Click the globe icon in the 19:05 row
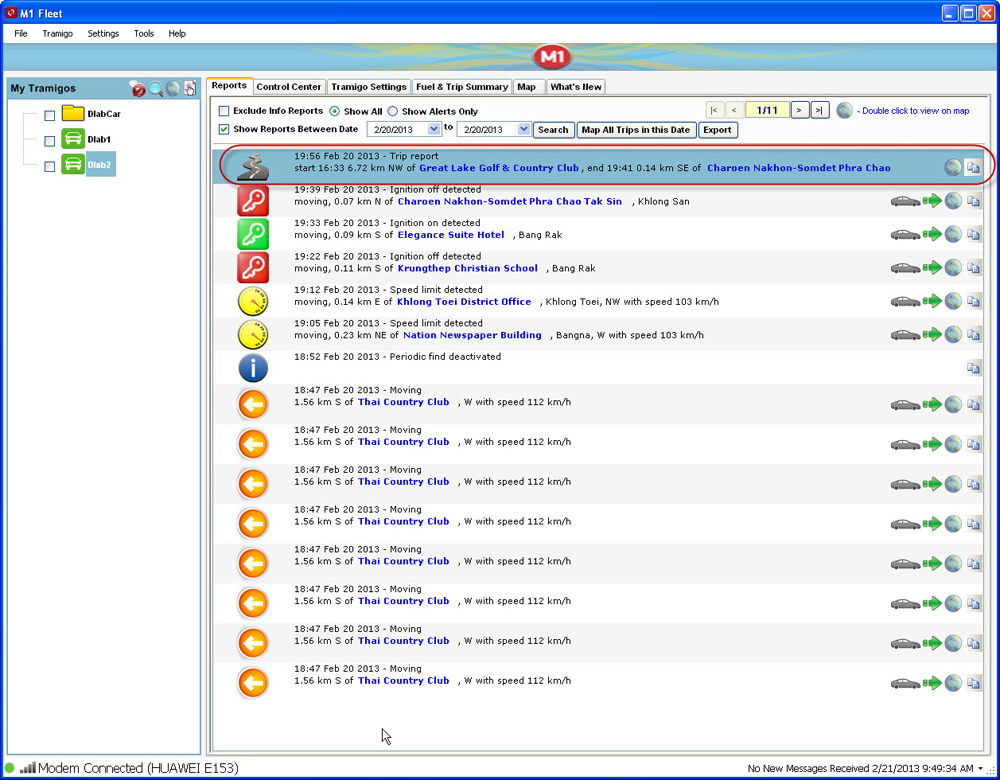This screenshot has height=780, width=1000. (x=953, y=335)
